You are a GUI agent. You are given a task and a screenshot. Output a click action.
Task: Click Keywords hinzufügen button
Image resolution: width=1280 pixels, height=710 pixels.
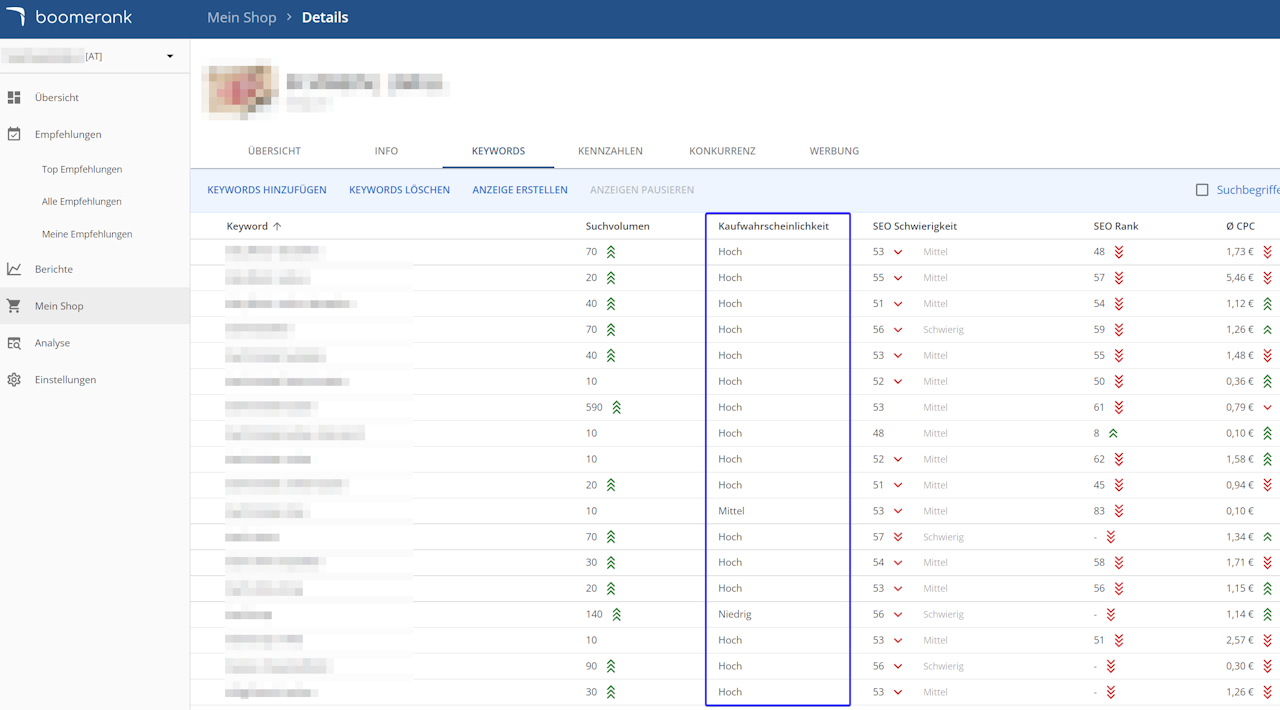pyautogui.click(x=267, y=190)
